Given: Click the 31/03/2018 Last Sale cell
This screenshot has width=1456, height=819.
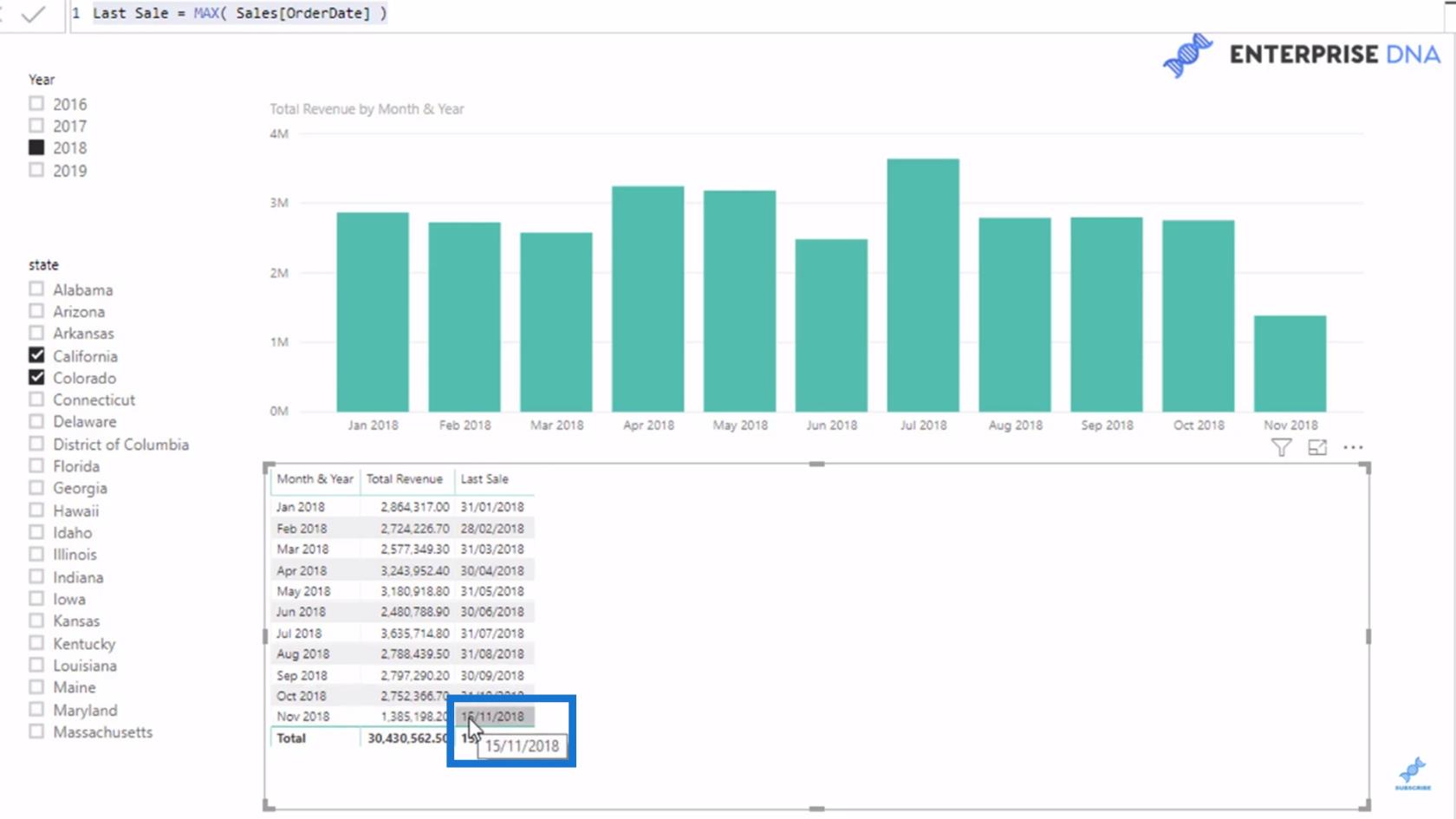Looking at the screenshot, I should coord(492,549).
